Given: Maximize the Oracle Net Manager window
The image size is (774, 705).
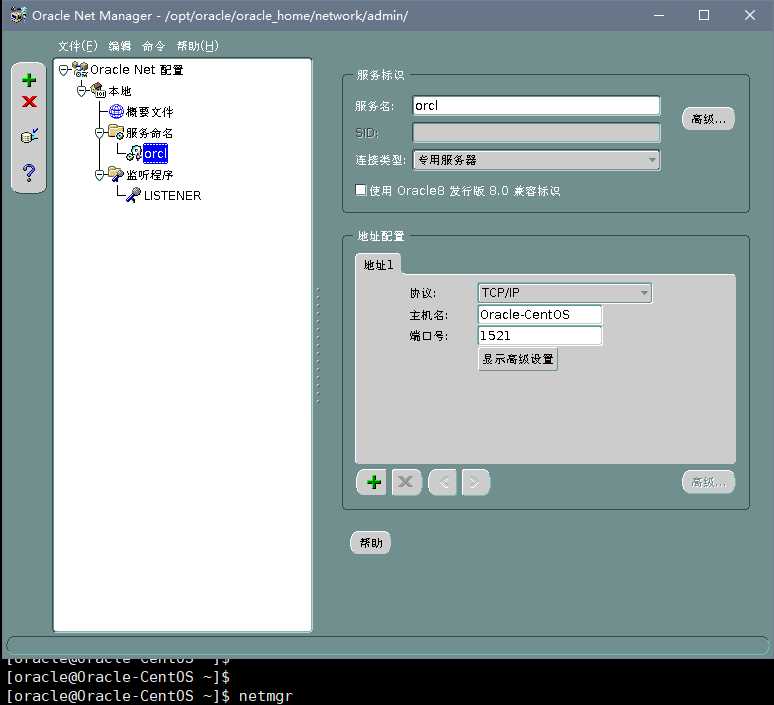Looking at the screenshot, I should 704,15.
